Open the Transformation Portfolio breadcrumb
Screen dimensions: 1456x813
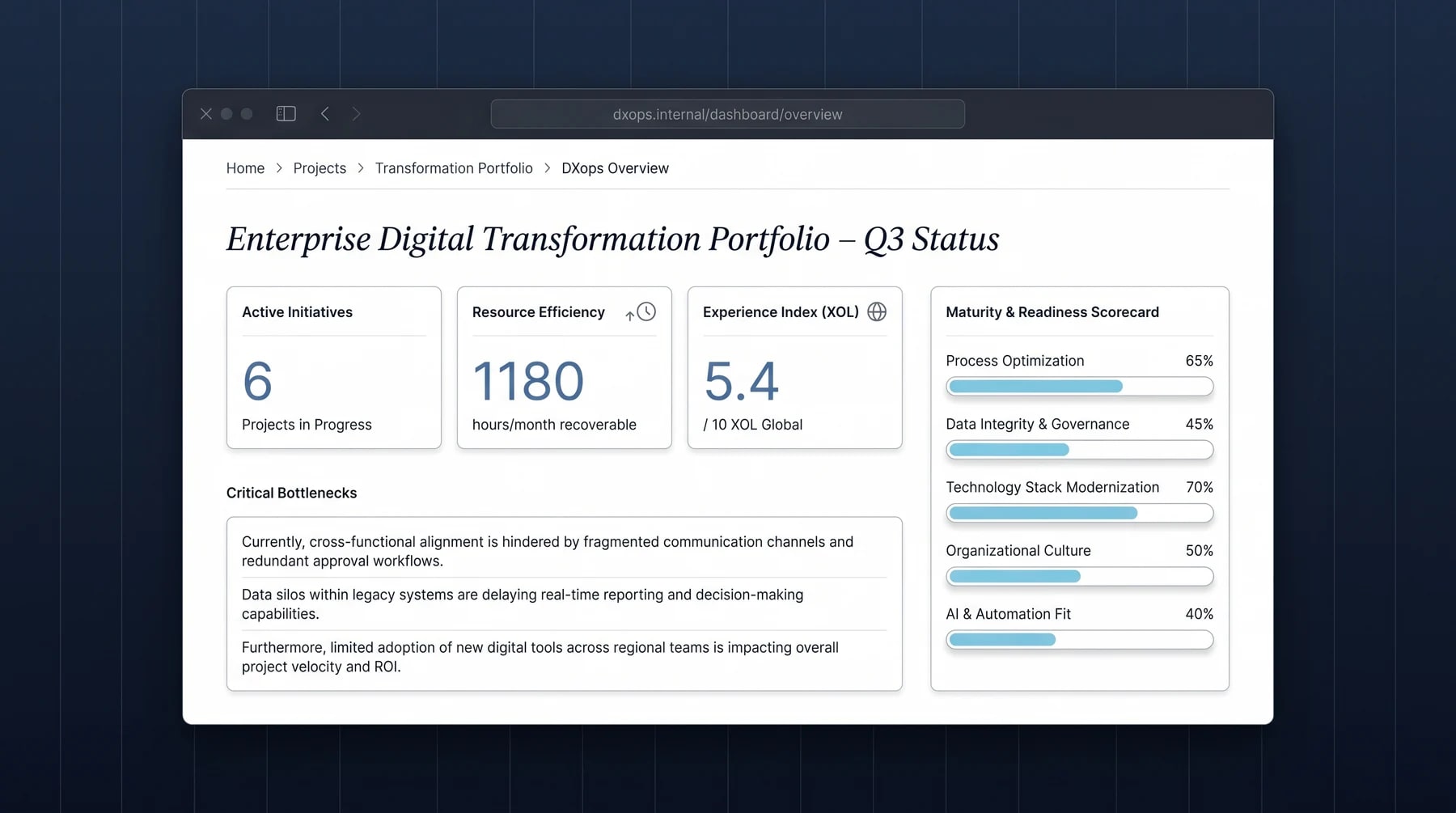click(x=454, y=168)
